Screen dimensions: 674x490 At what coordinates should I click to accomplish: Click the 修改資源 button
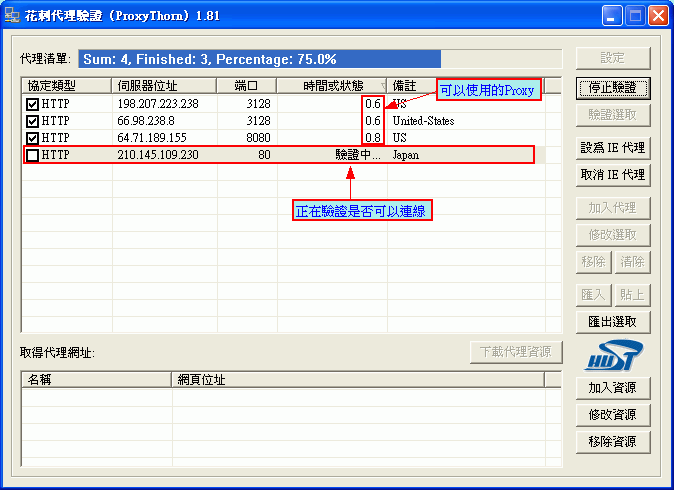point(613,415)
